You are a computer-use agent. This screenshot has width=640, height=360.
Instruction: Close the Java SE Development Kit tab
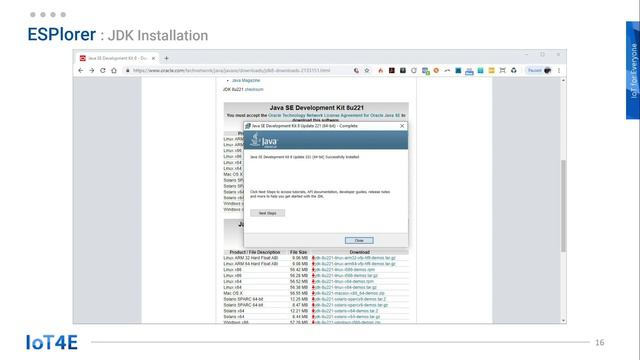tap(153, 58)
